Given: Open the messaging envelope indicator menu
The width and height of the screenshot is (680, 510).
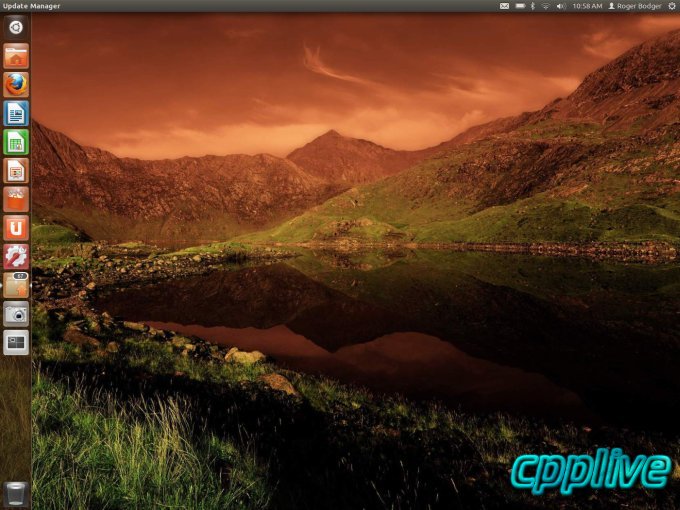Looking at the screenshot, I should pyautogui.click(x=504, y=6).
